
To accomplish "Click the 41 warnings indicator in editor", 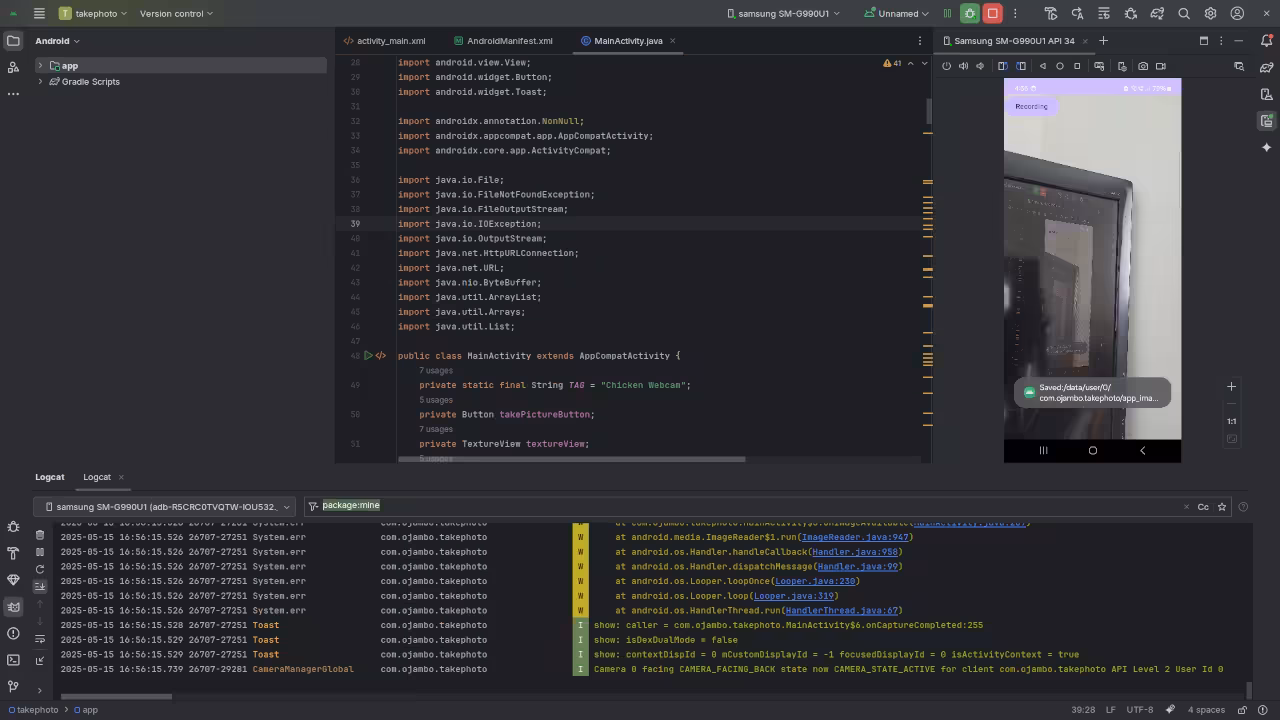I will [x=892, y=63].
